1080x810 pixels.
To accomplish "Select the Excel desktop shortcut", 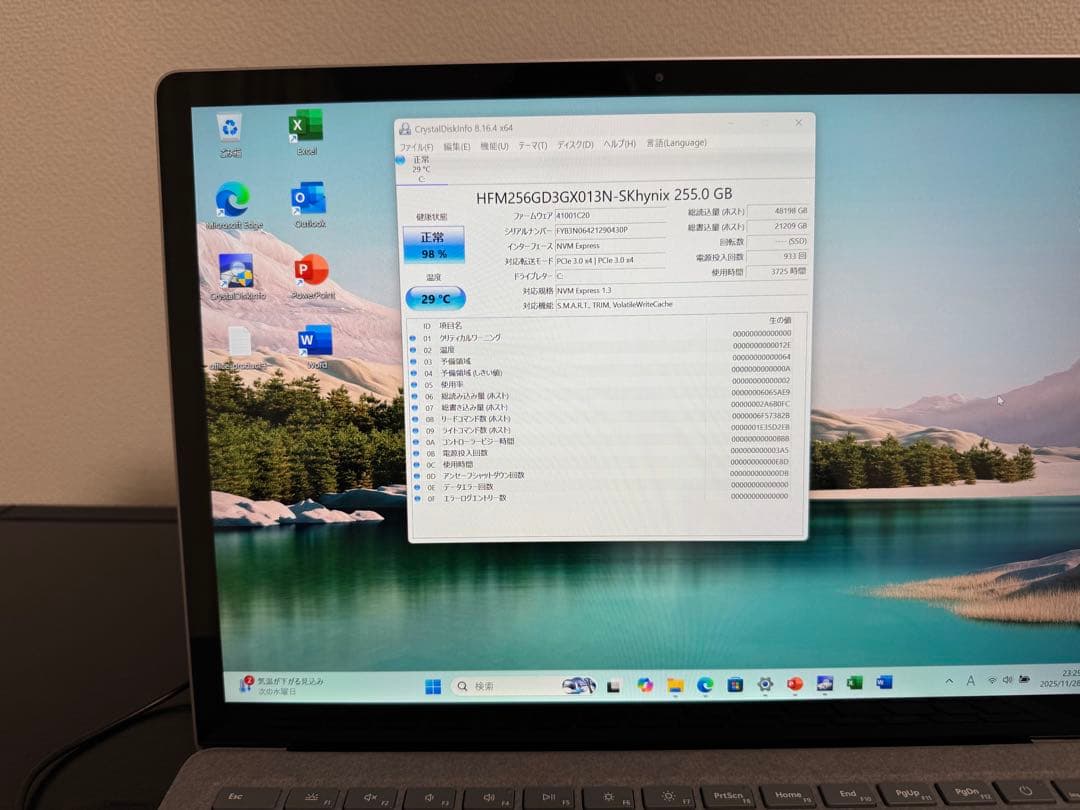I will [x=306, y=126].
